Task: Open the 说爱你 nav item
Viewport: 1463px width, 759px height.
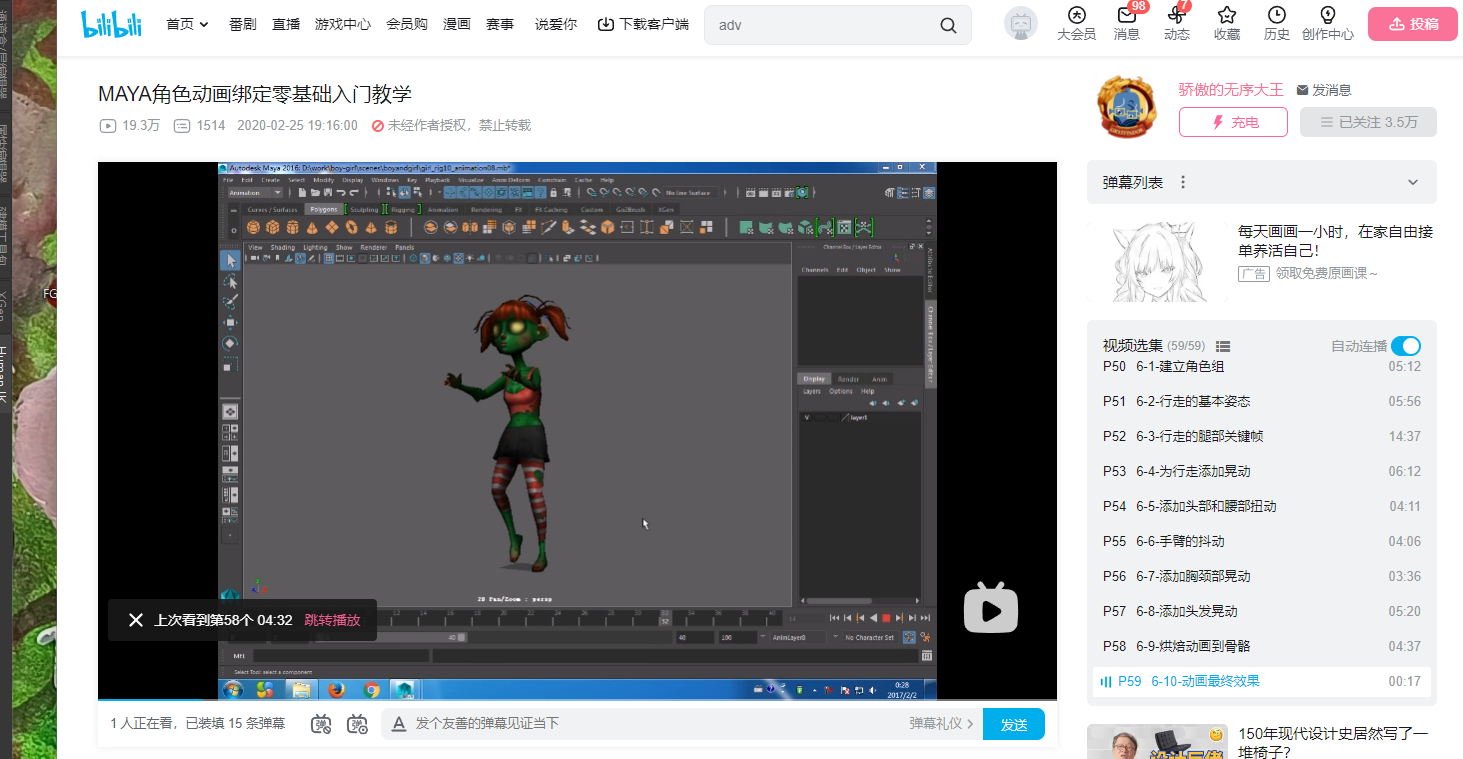Action: pyautogui.click(x=556, y=24)
